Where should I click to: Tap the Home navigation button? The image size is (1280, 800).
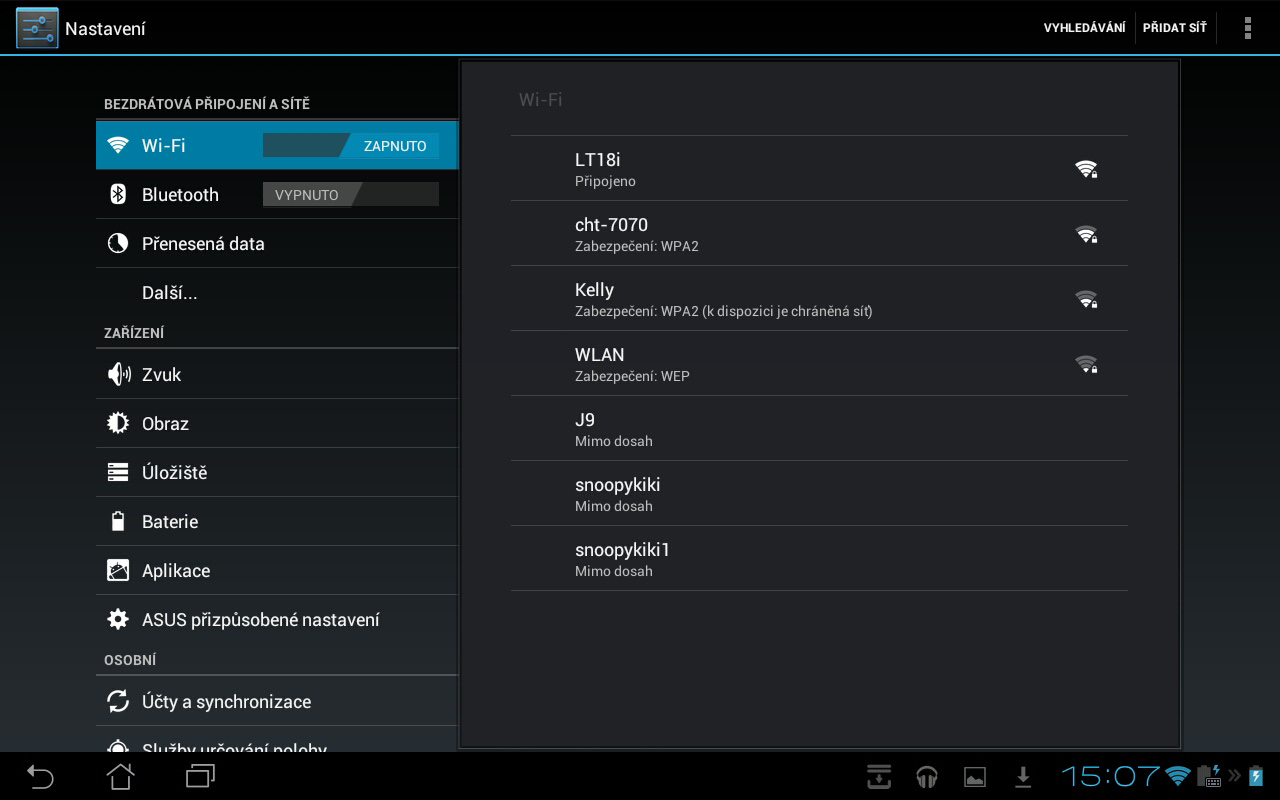(x=120, y=776)
